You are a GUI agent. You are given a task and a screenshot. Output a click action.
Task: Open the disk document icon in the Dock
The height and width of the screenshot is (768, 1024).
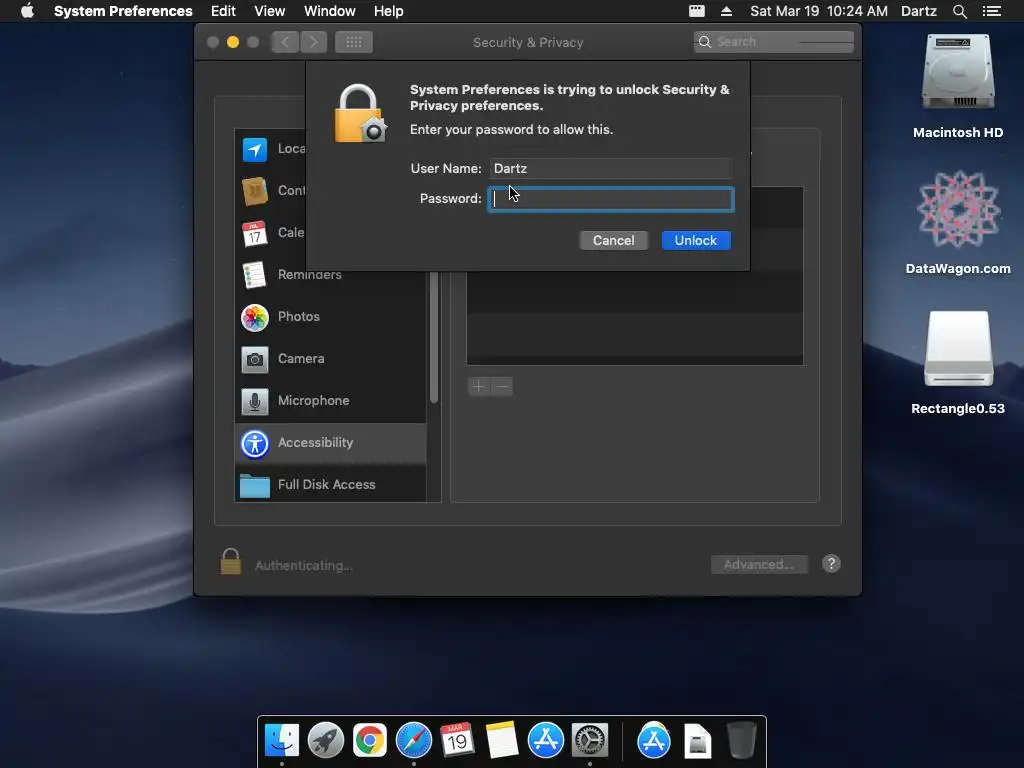point(697,741)
